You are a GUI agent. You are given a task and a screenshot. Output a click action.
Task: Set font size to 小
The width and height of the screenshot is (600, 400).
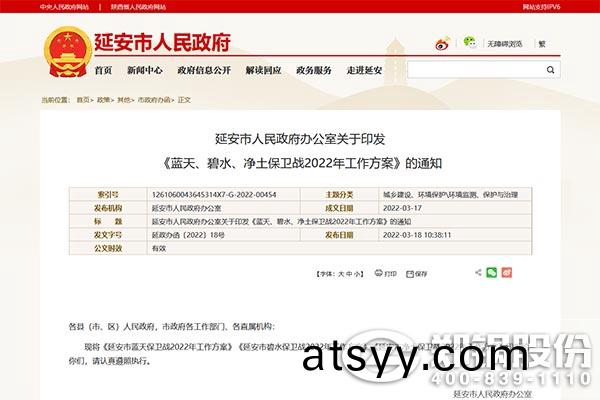(357, 274)
